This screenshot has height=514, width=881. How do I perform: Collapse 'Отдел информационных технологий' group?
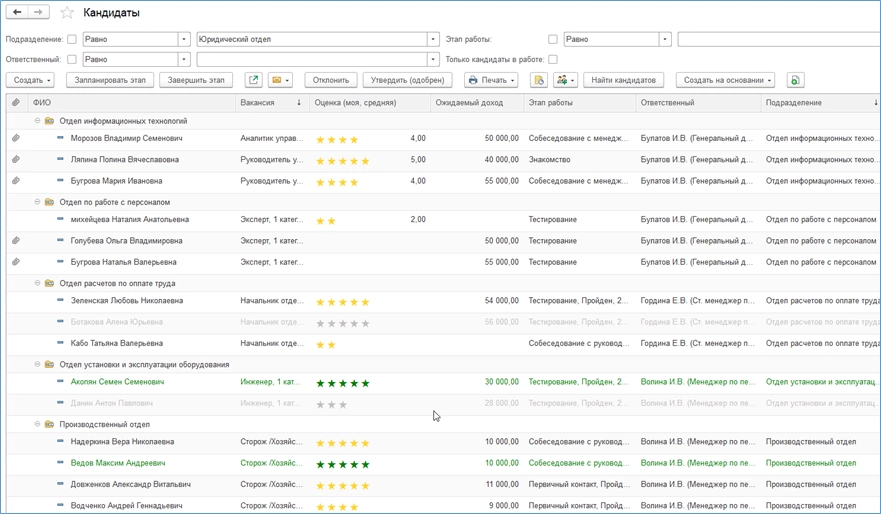pyautogui.click(x=38, y=121)
